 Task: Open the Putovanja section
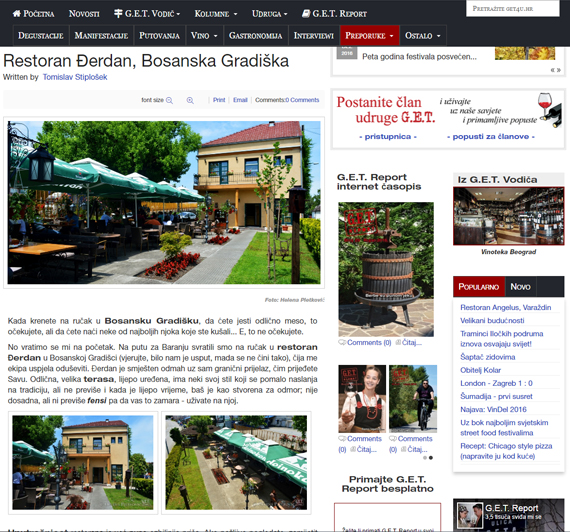pos(159,36)
